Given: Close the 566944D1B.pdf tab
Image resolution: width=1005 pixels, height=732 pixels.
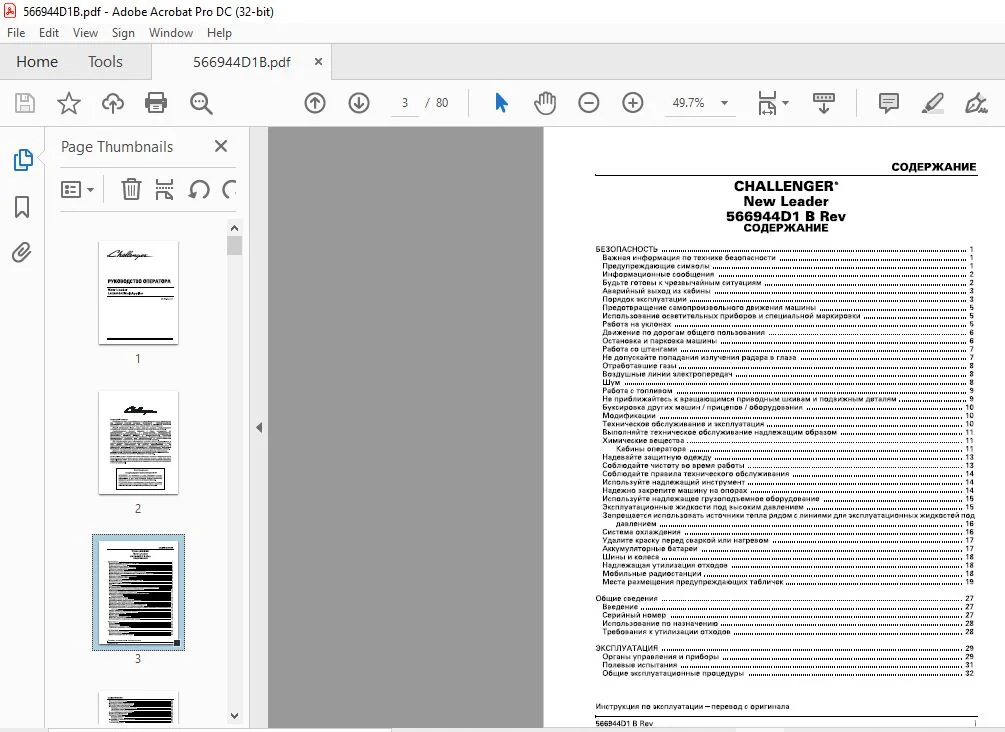Looking at the screenshot, I should (318, 62).
